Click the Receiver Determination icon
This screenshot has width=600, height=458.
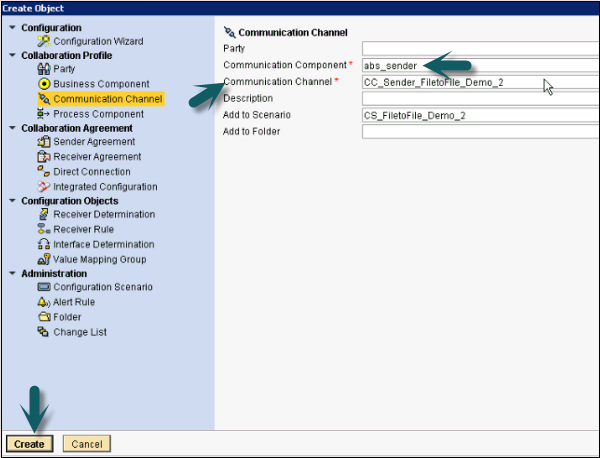(x=43, y=215)
